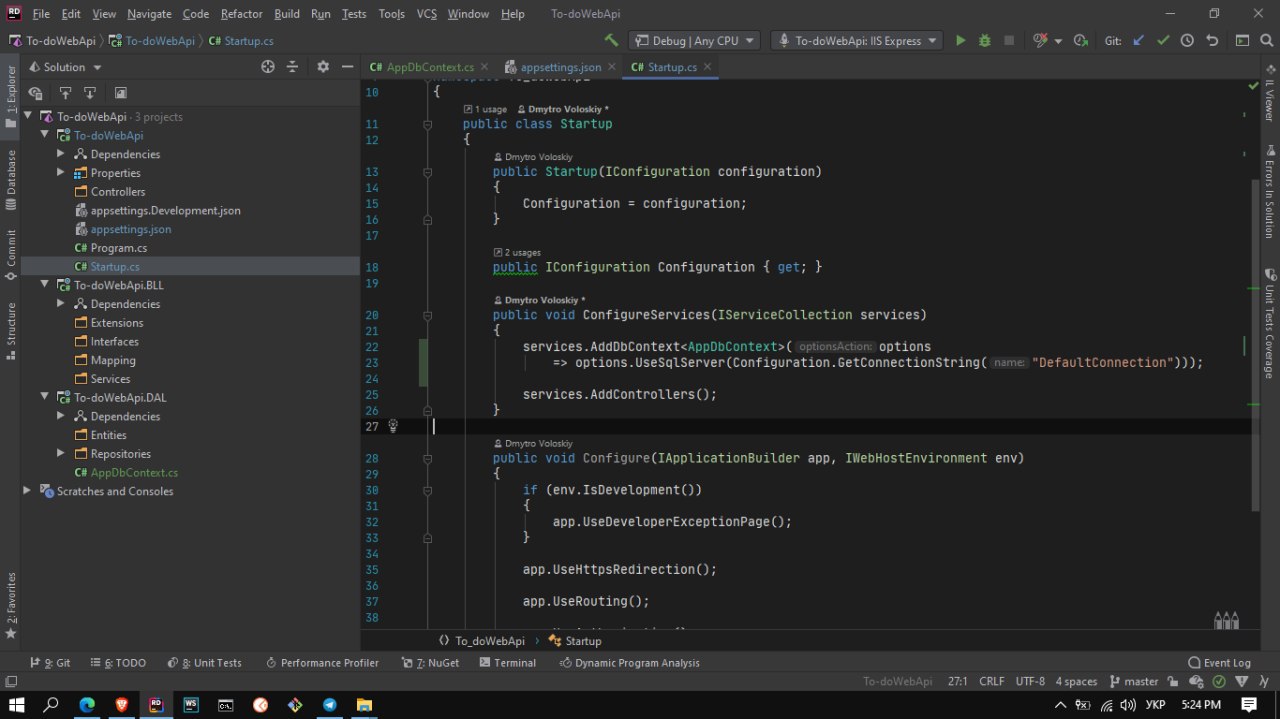Open the VCS menu
1280x719 pixels.
coord(426,14)
